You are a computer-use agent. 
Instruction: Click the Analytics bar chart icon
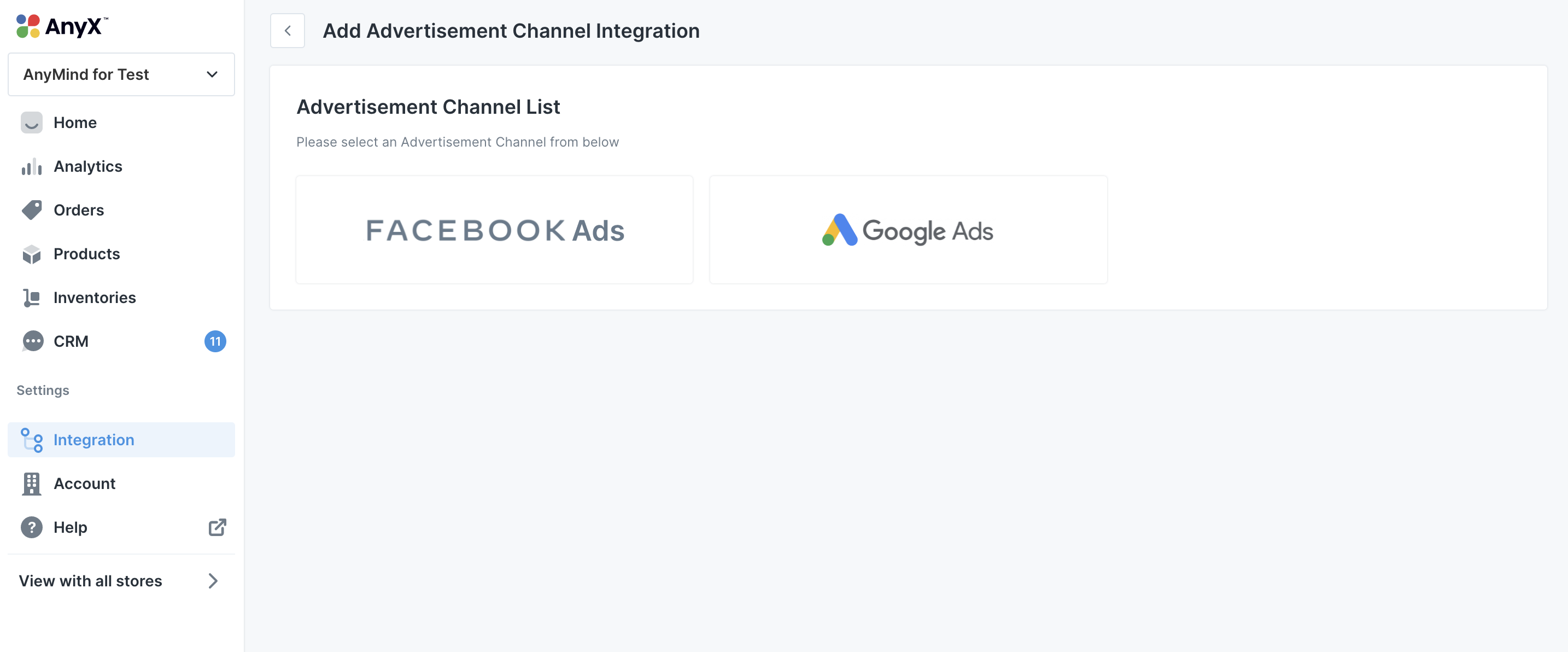[32, 167]
